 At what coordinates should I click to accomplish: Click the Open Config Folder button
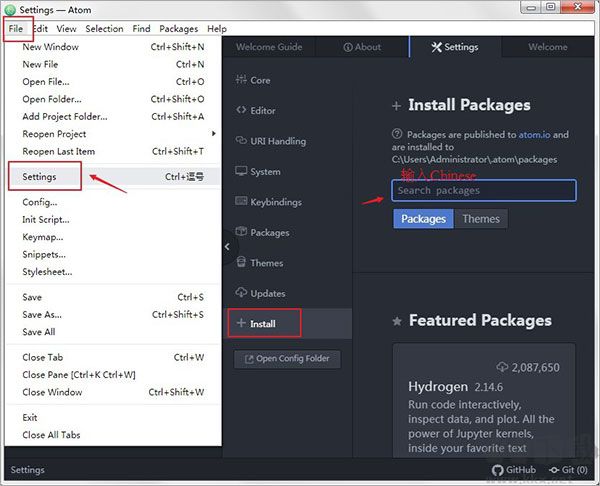click(287, 359)
